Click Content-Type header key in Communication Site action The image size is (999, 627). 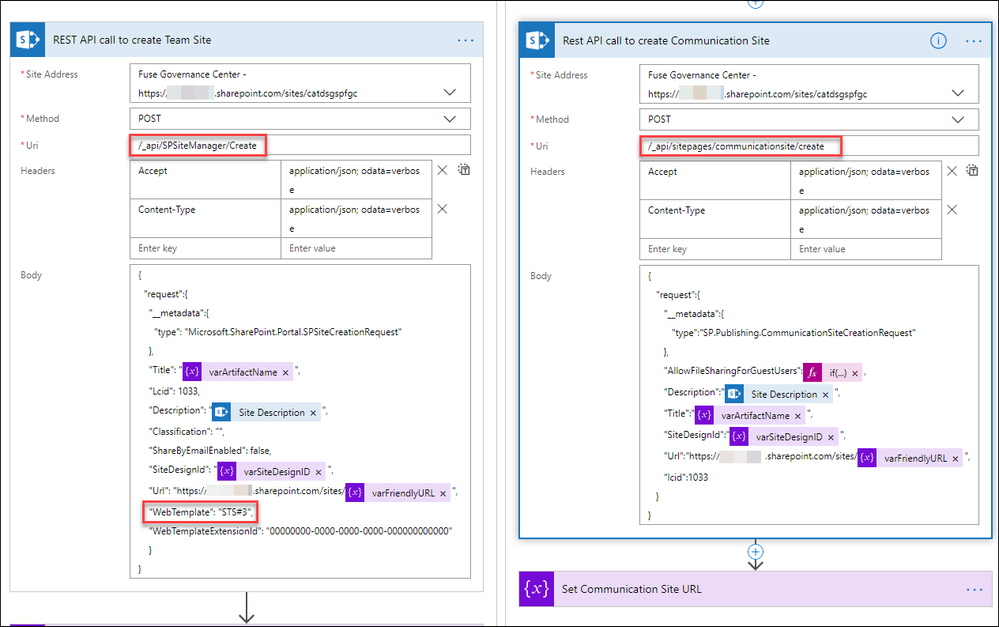point(715,219)
